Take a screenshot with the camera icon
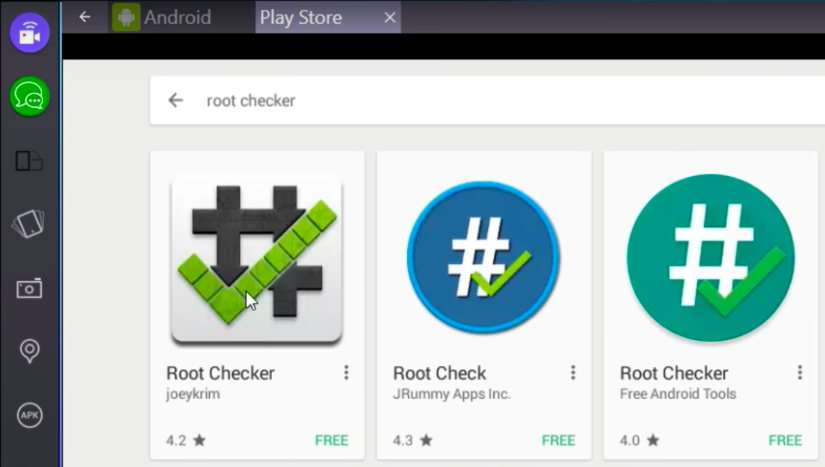This screenshot has width=825, height=467. [x=29, y=288]
